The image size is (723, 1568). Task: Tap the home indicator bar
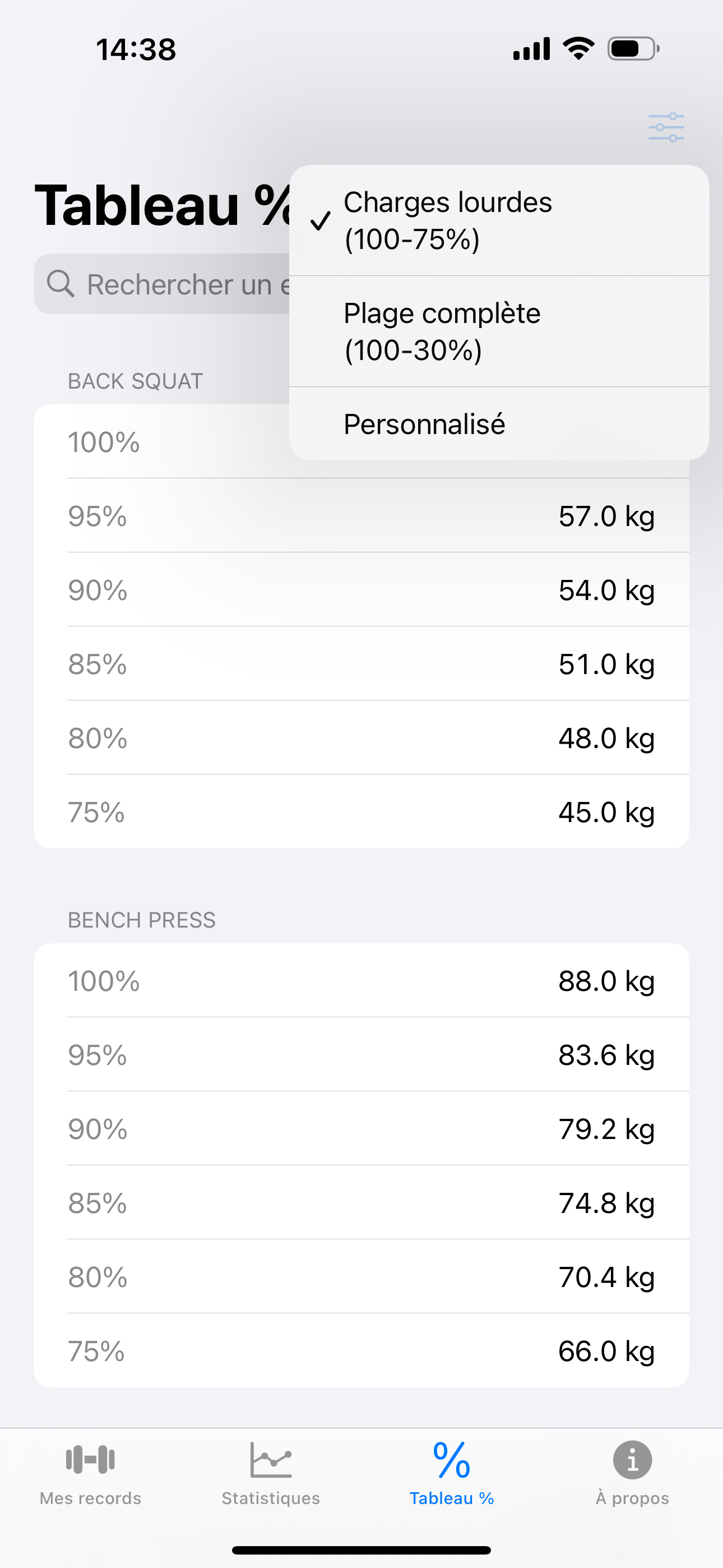pos(361,1551)
